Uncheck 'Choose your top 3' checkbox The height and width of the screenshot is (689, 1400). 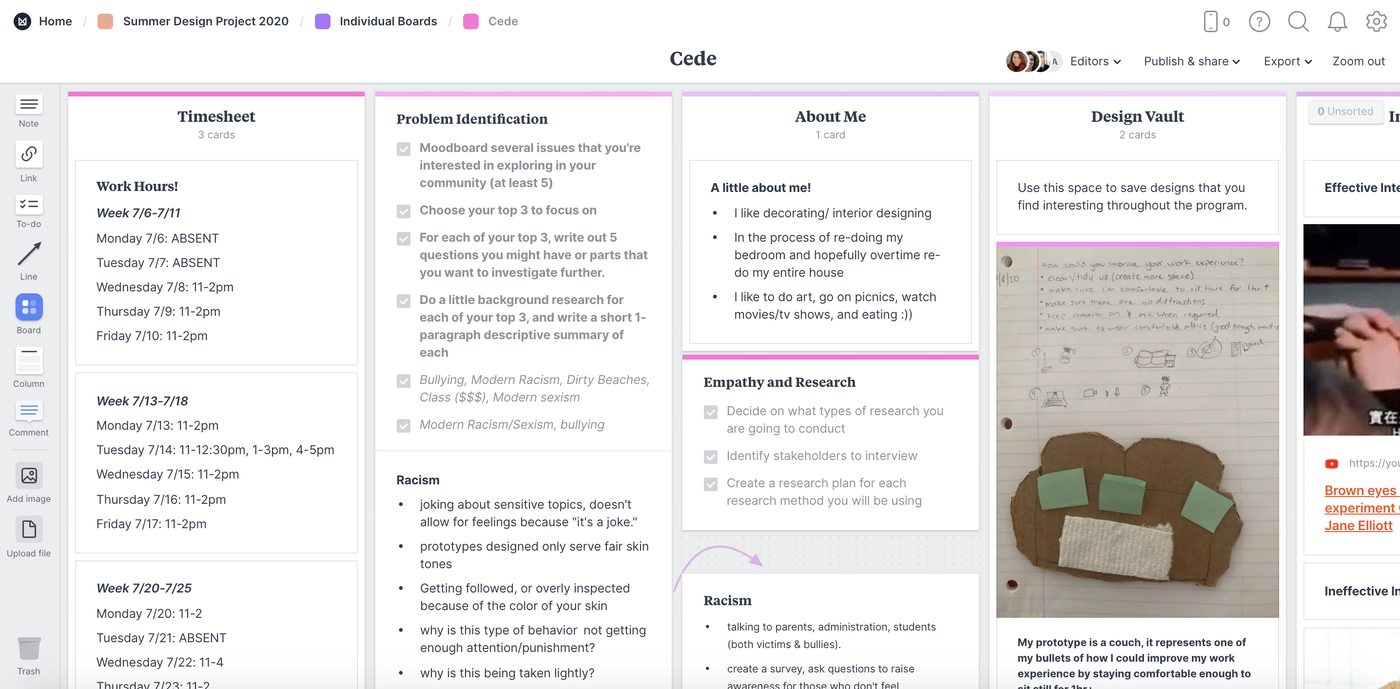(404, 211)
